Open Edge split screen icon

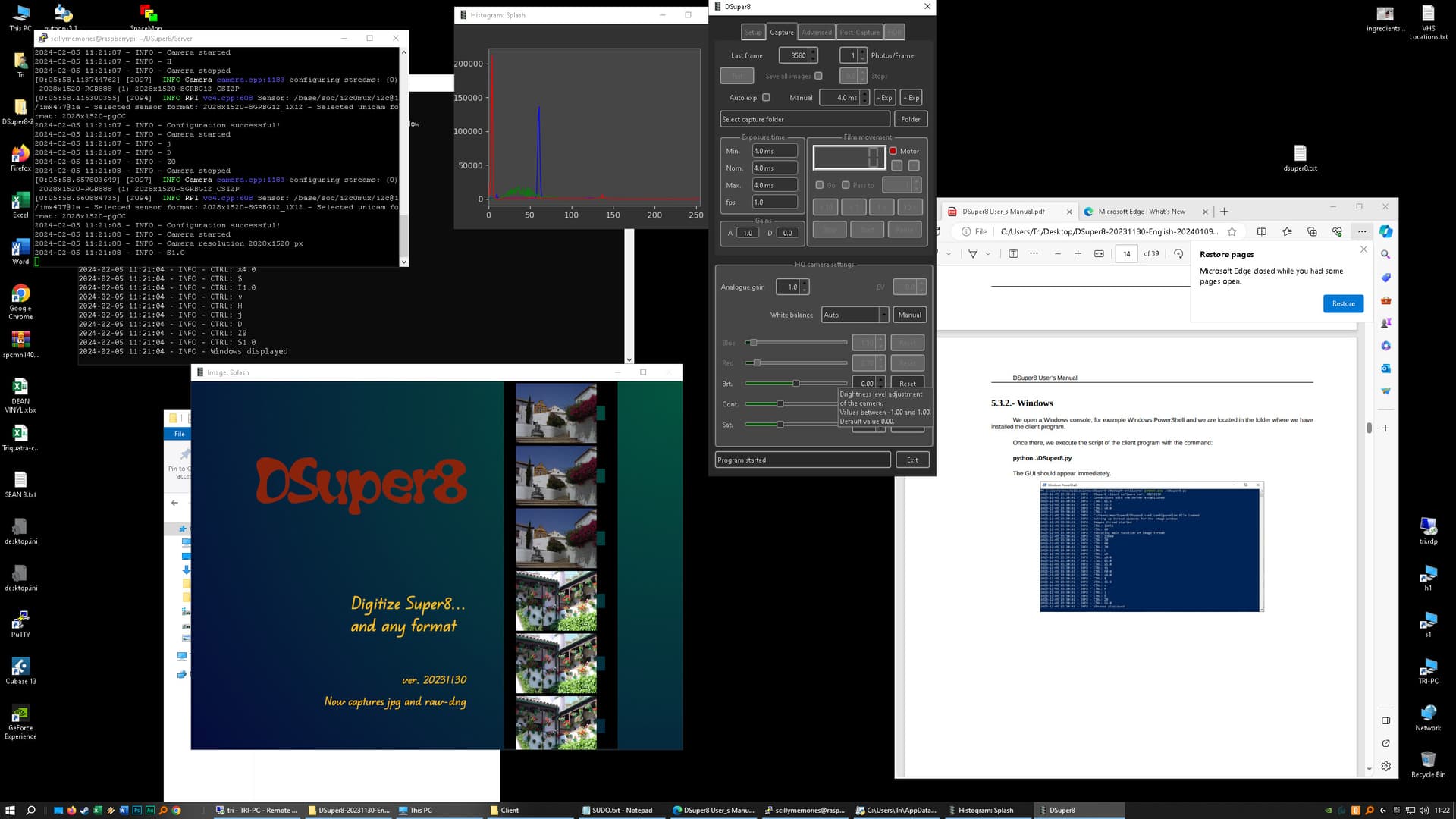click(x=1262, y=232)
